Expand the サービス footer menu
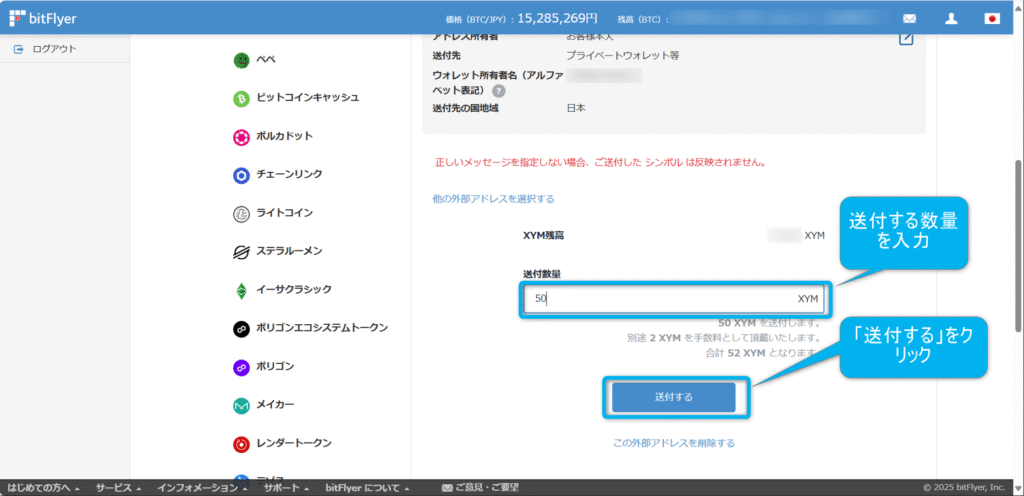 click(118, 488)
